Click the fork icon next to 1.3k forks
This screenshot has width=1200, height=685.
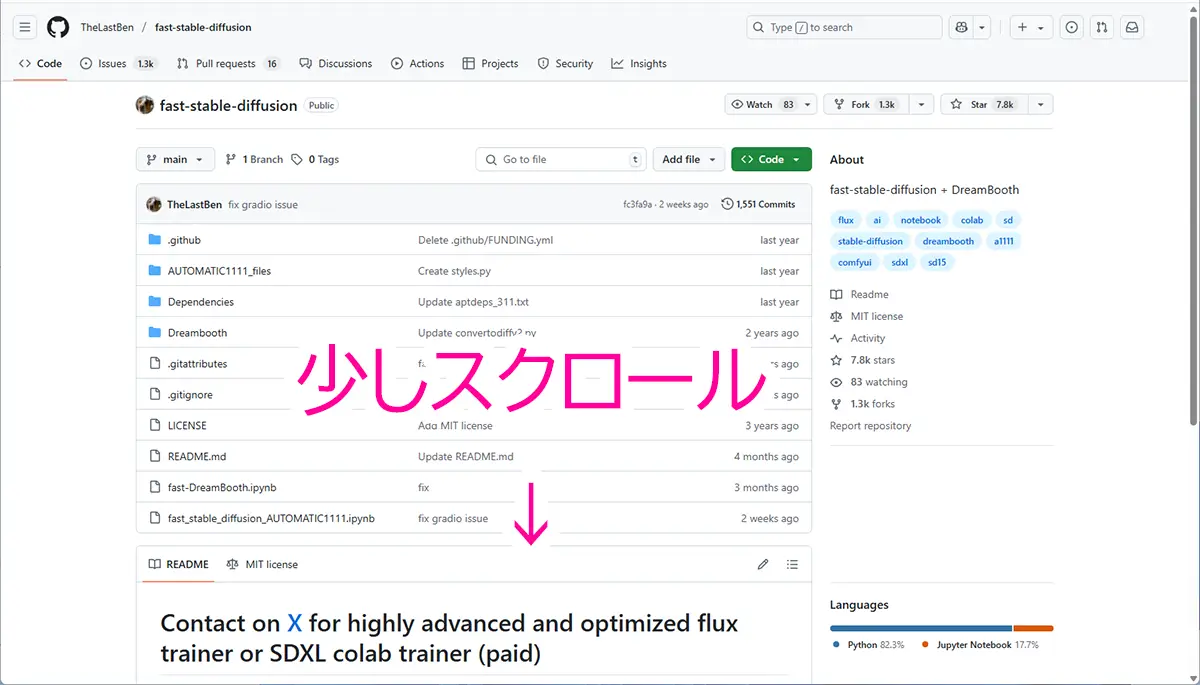836,404
